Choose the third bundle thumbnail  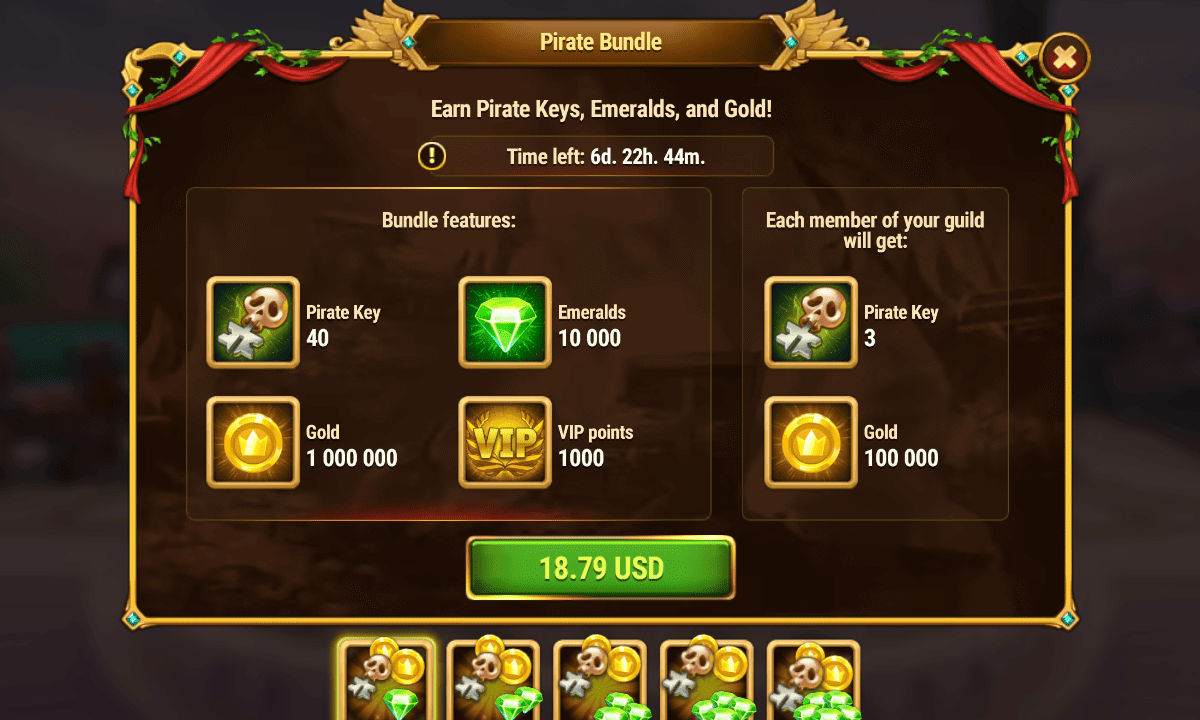pos(600,680)
